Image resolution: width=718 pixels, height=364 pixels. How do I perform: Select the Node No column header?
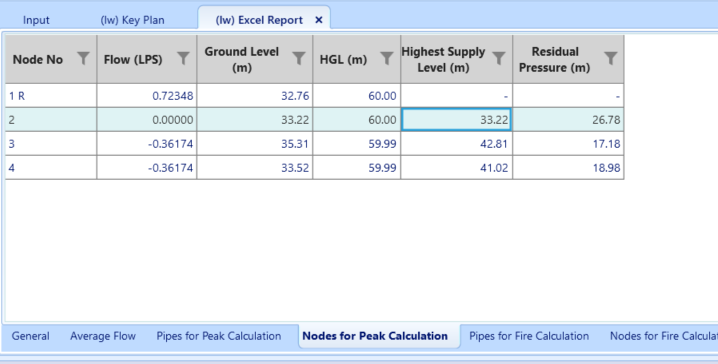(51, 60)
